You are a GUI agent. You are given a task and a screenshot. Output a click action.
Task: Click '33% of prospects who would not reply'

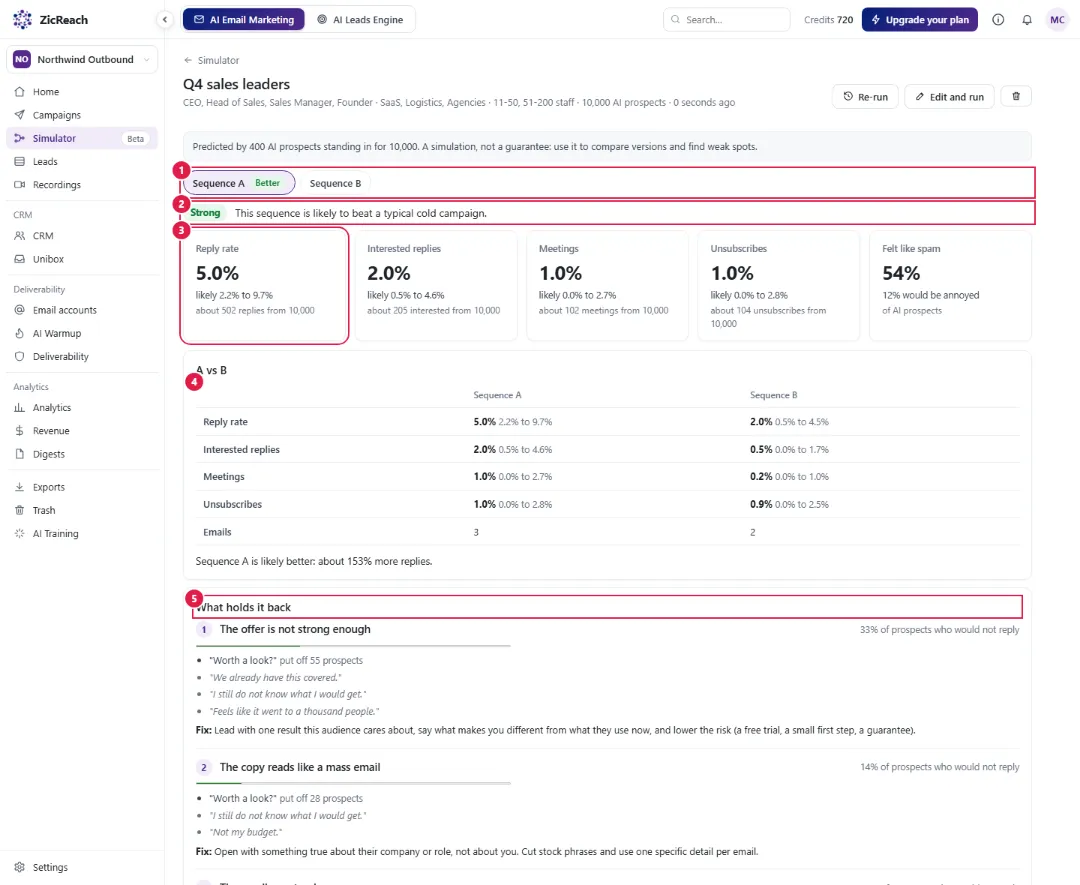[939, 629]
